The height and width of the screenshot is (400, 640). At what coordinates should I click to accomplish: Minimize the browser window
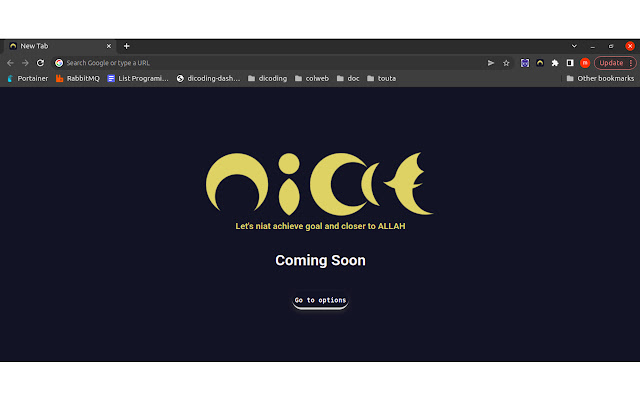[593, 47]
